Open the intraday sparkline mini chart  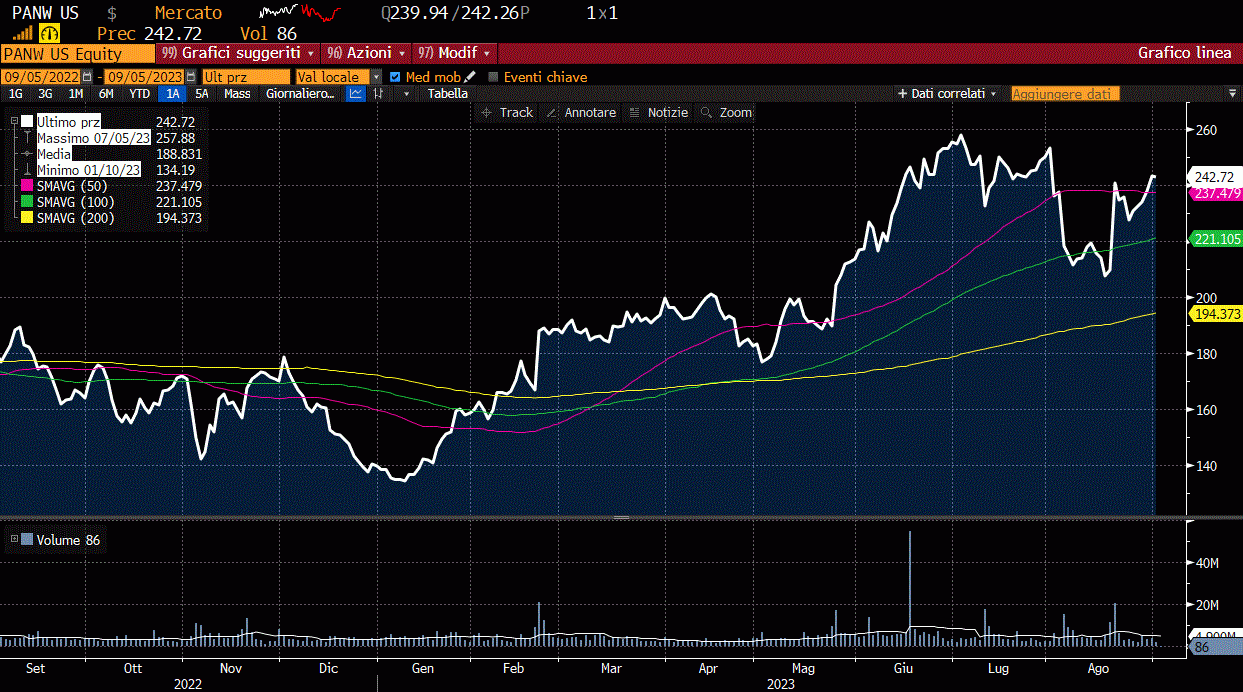(x=300, y=13)
